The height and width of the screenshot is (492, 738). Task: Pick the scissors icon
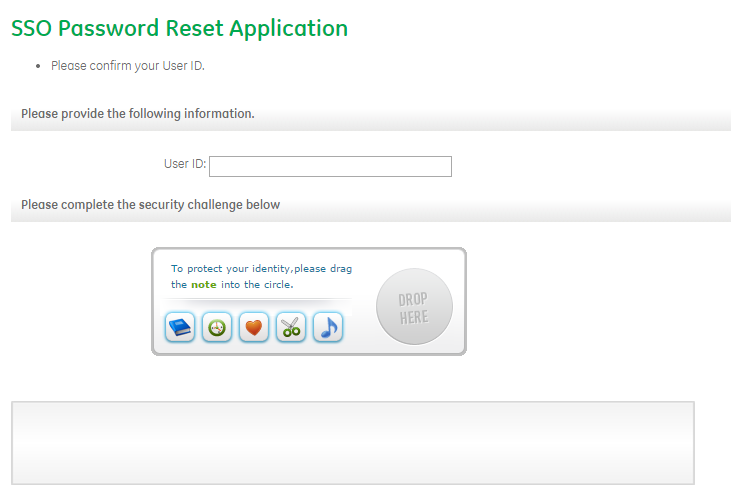pos(291,327)
